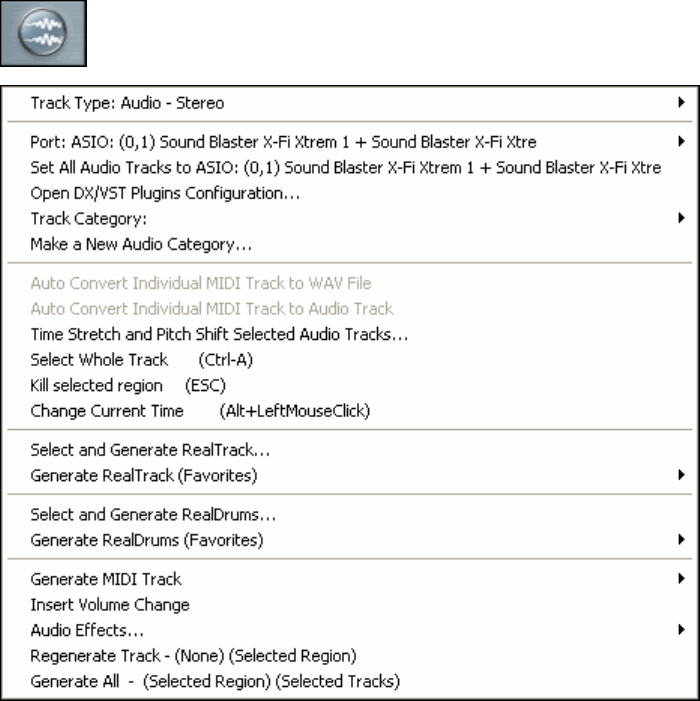Open the Generate MIDI Track submenu
Image resolution: width=700 pixels, height=701 pixels.
106,579
